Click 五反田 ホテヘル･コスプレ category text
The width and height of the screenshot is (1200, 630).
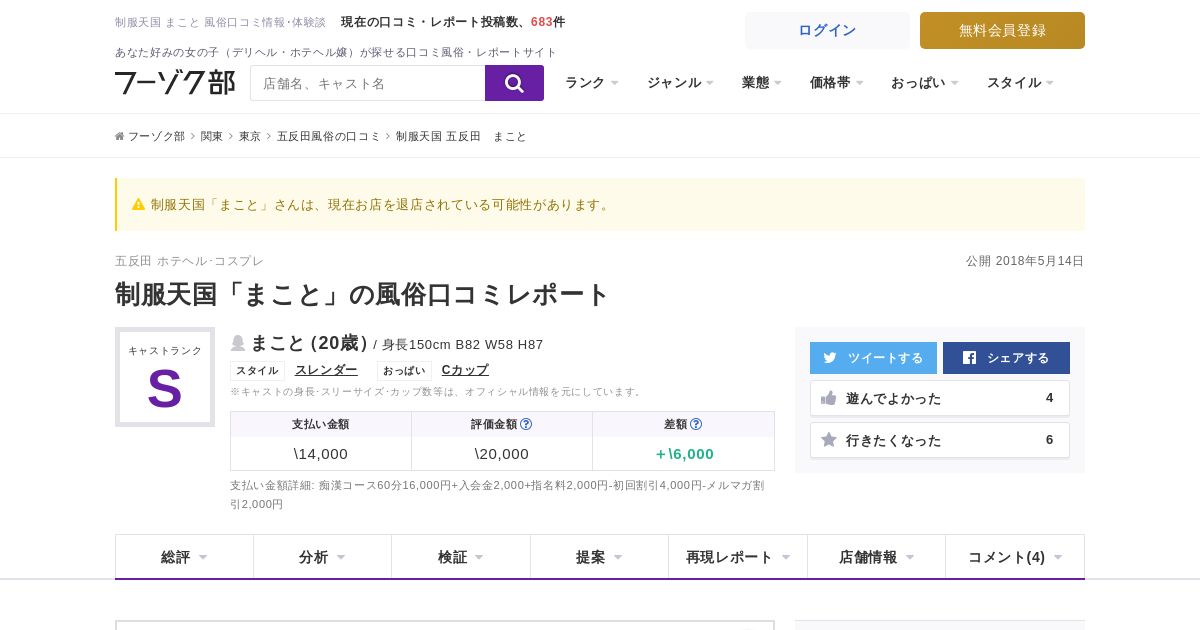tap(189, 261)
